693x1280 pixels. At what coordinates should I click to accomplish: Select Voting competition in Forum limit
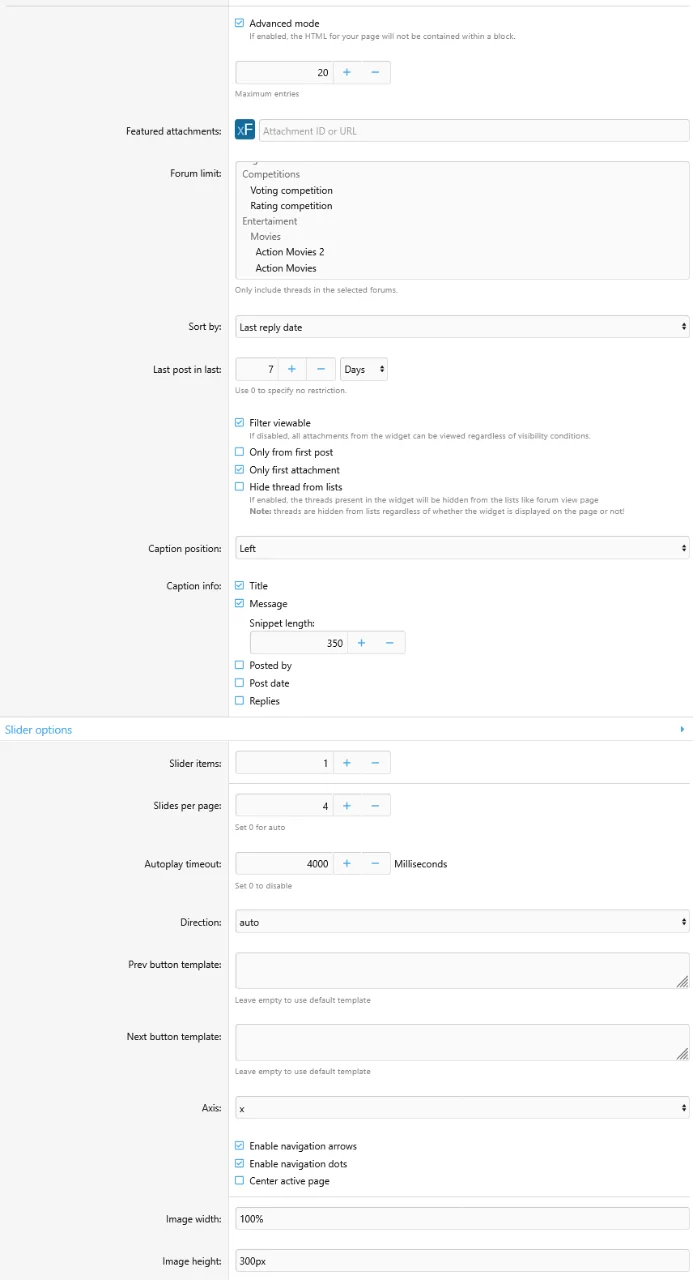[x=291, y=190]
